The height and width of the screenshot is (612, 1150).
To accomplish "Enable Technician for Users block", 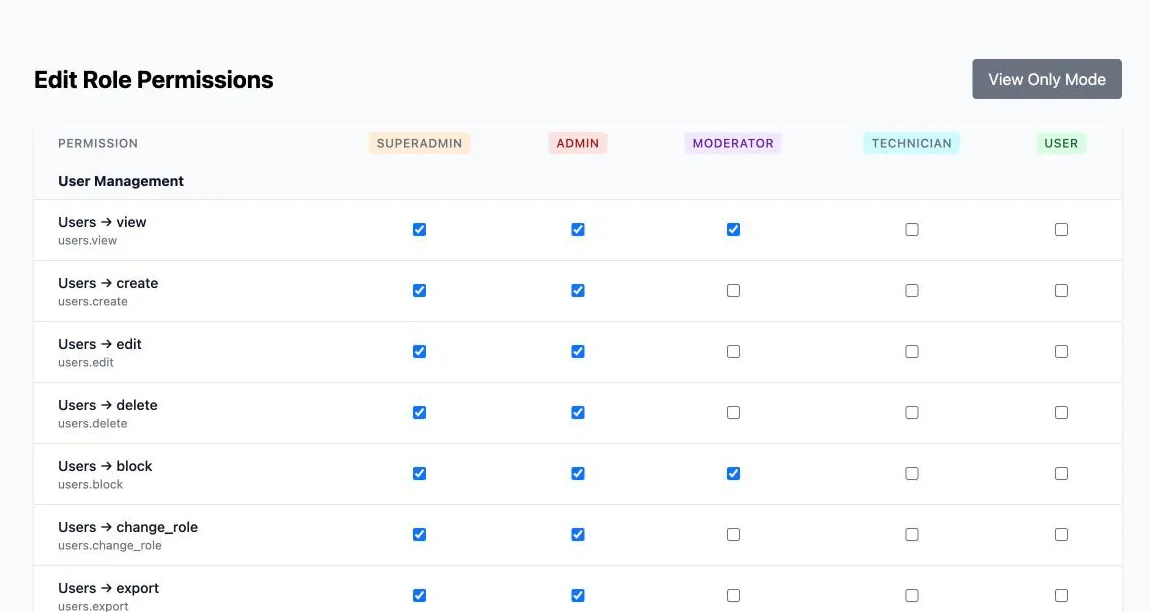I will click(x=912, y=473).
